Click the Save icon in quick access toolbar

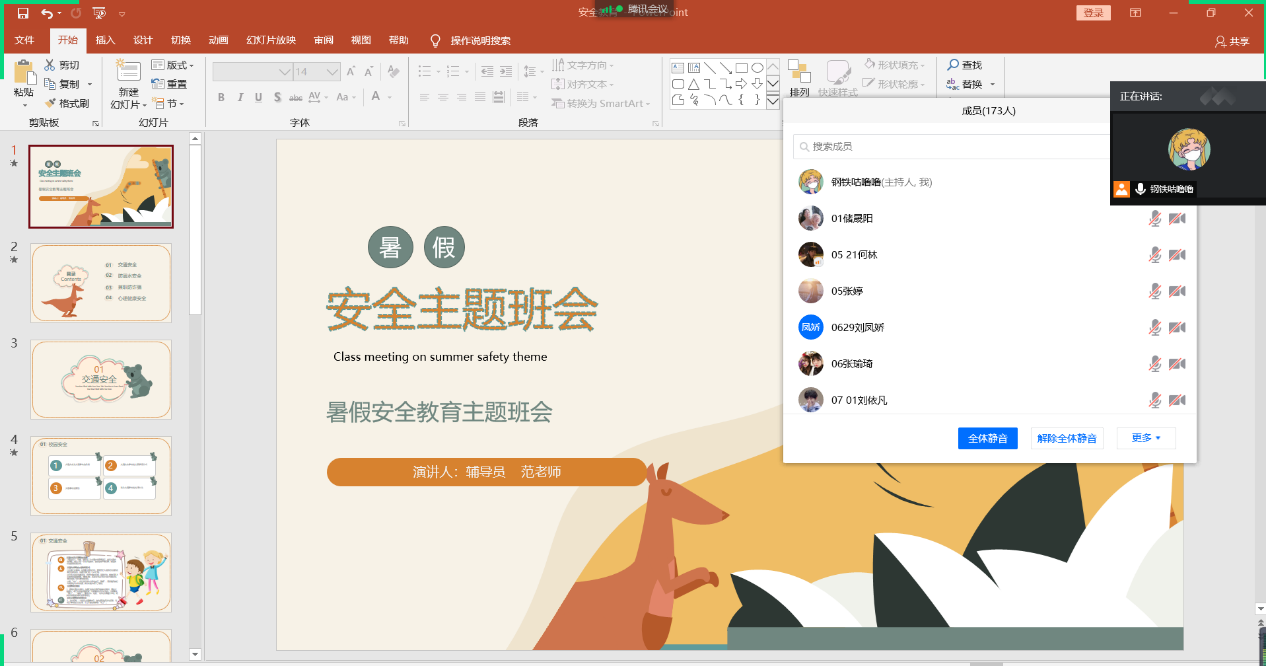tap(23, 13)
